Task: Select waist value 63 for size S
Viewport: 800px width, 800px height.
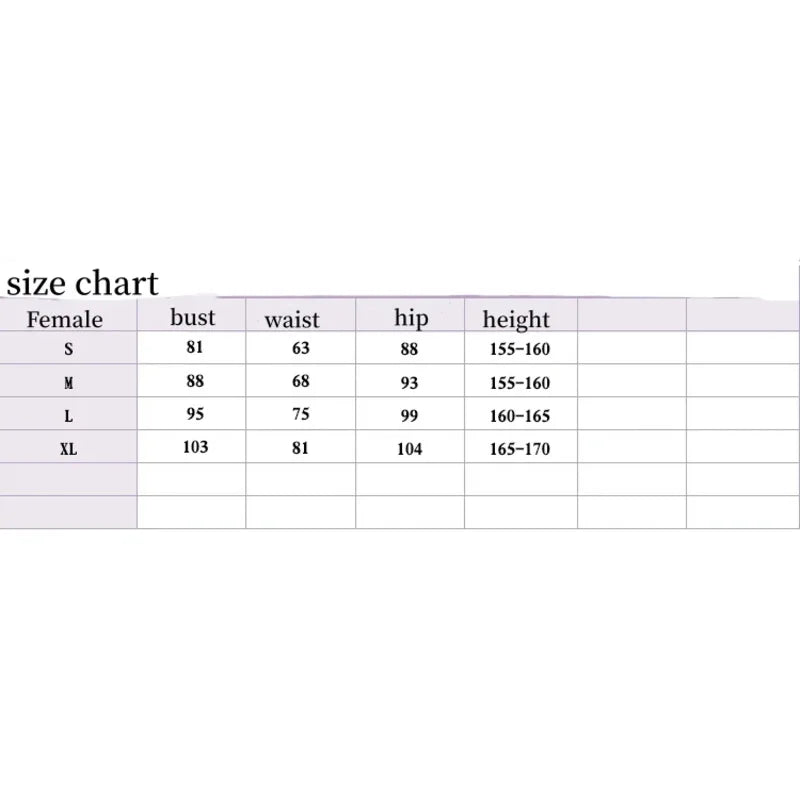Action: [301, 348]
